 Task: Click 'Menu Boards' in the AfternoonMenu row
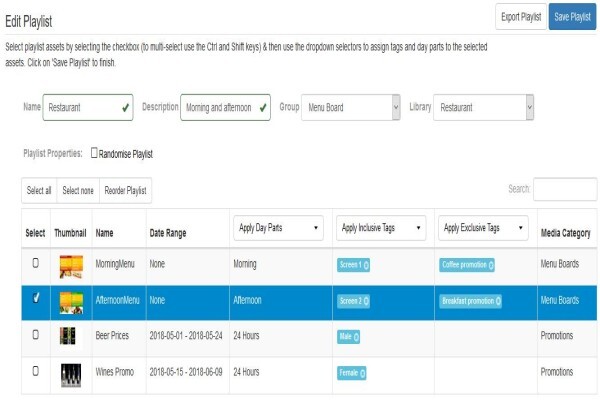pos(560,300)
